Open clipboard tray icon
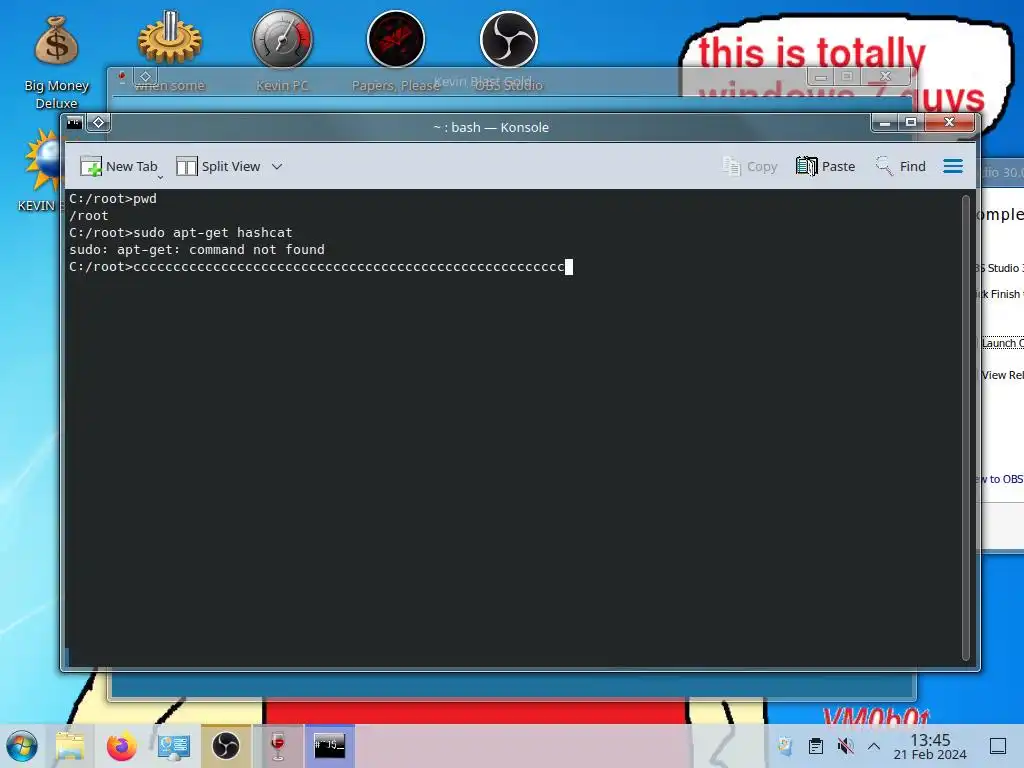 coord(815,746)
